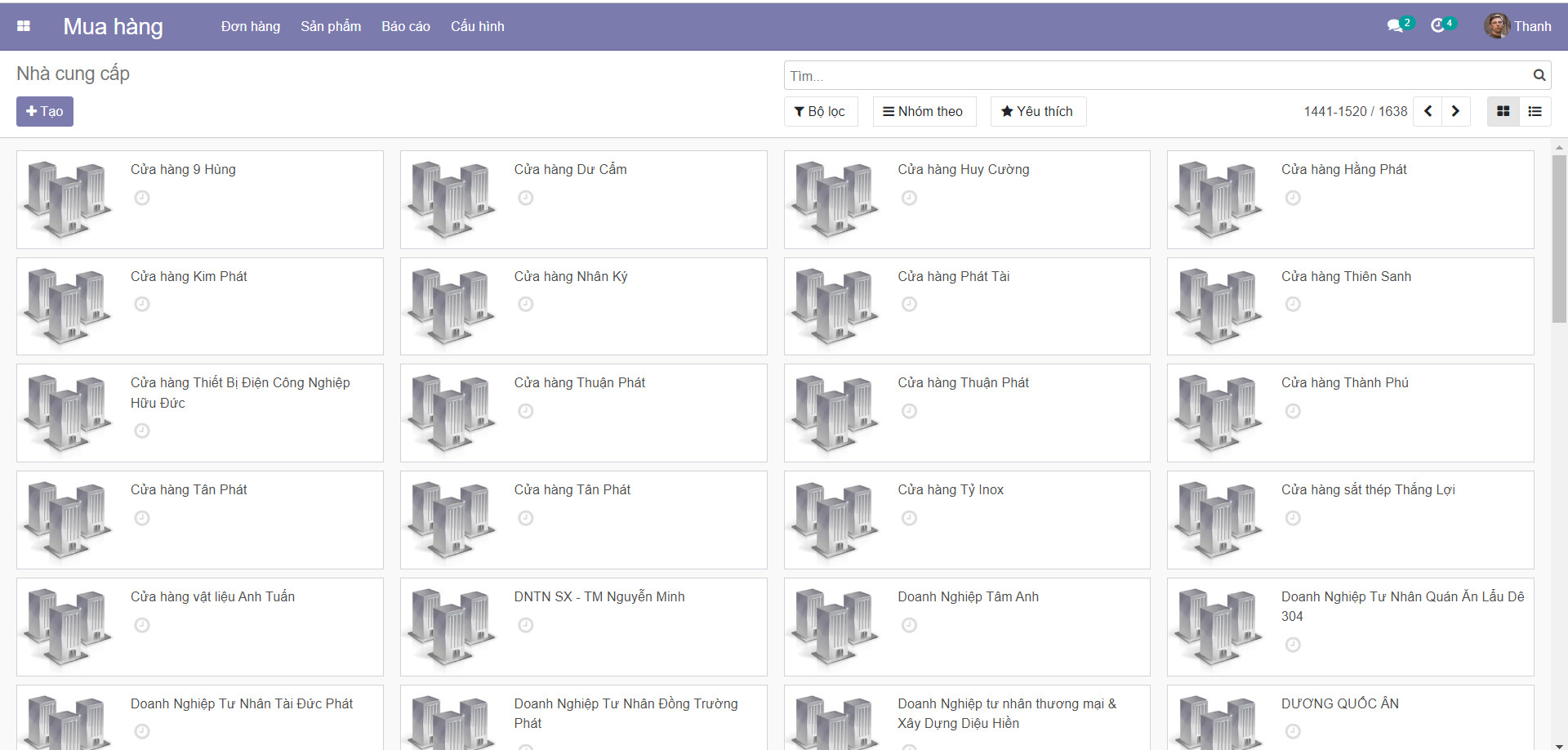This screenshot has height=750, width=1568.
Task: Click activity clock on Cửa hàng 9 Hùng
Action: (x=142, y=198)
